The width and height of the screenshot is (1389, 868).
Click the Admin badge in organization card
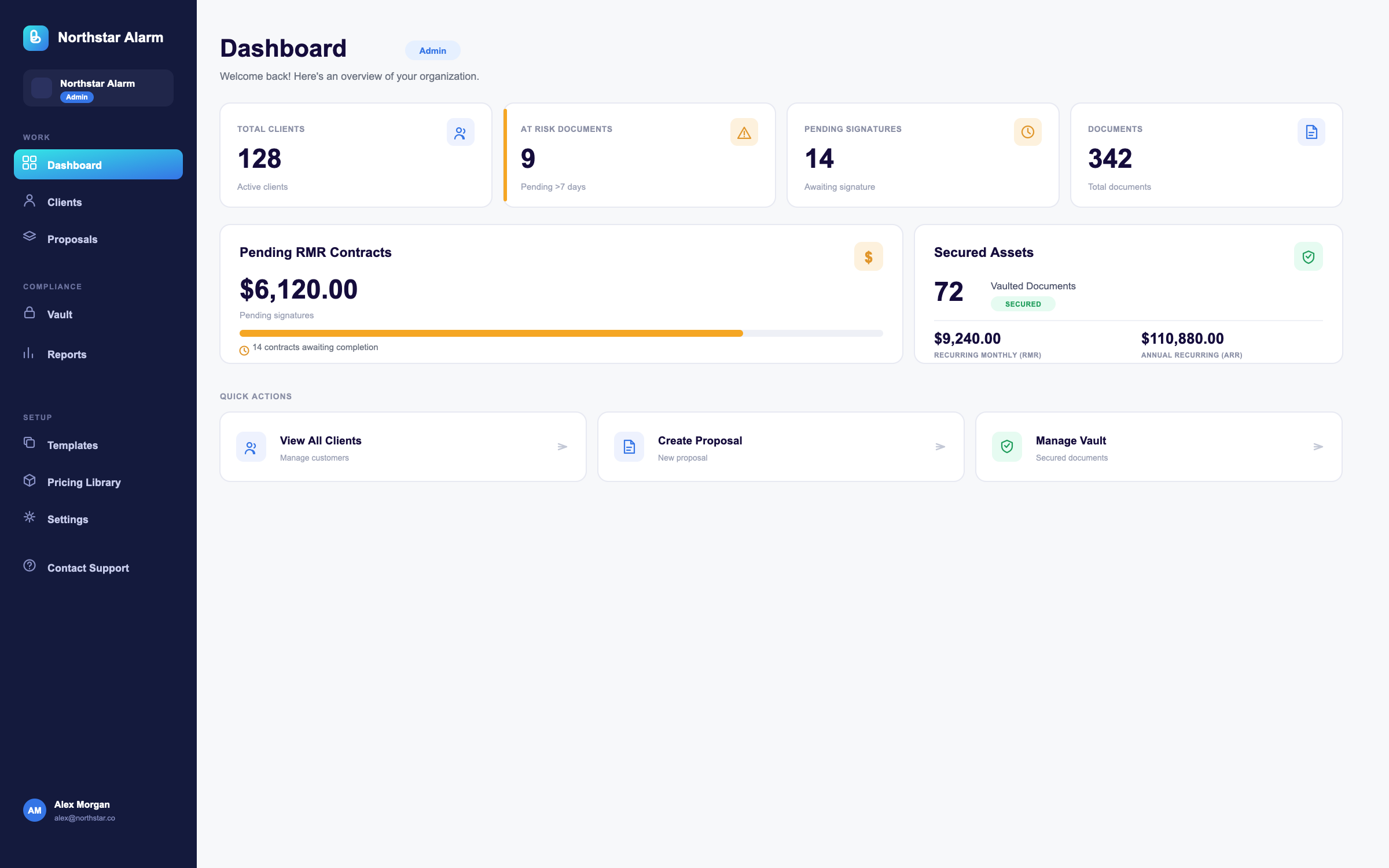(x=77, y=97)
